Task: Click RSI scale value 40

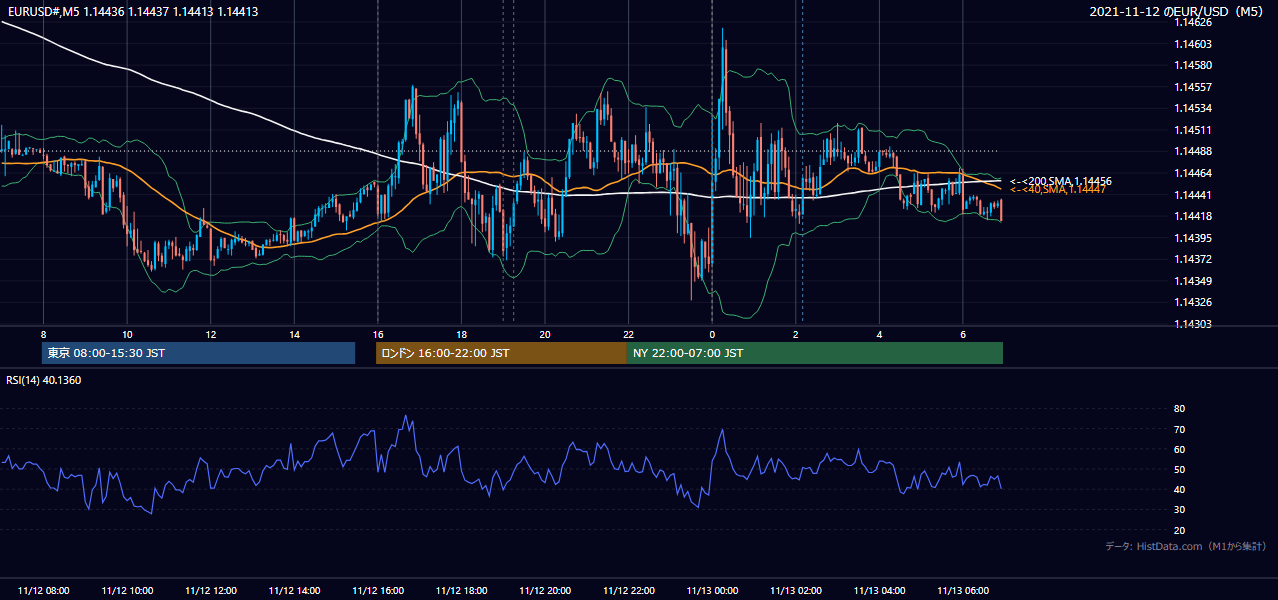Action: pyautogui.click(x=1179, y=489)
